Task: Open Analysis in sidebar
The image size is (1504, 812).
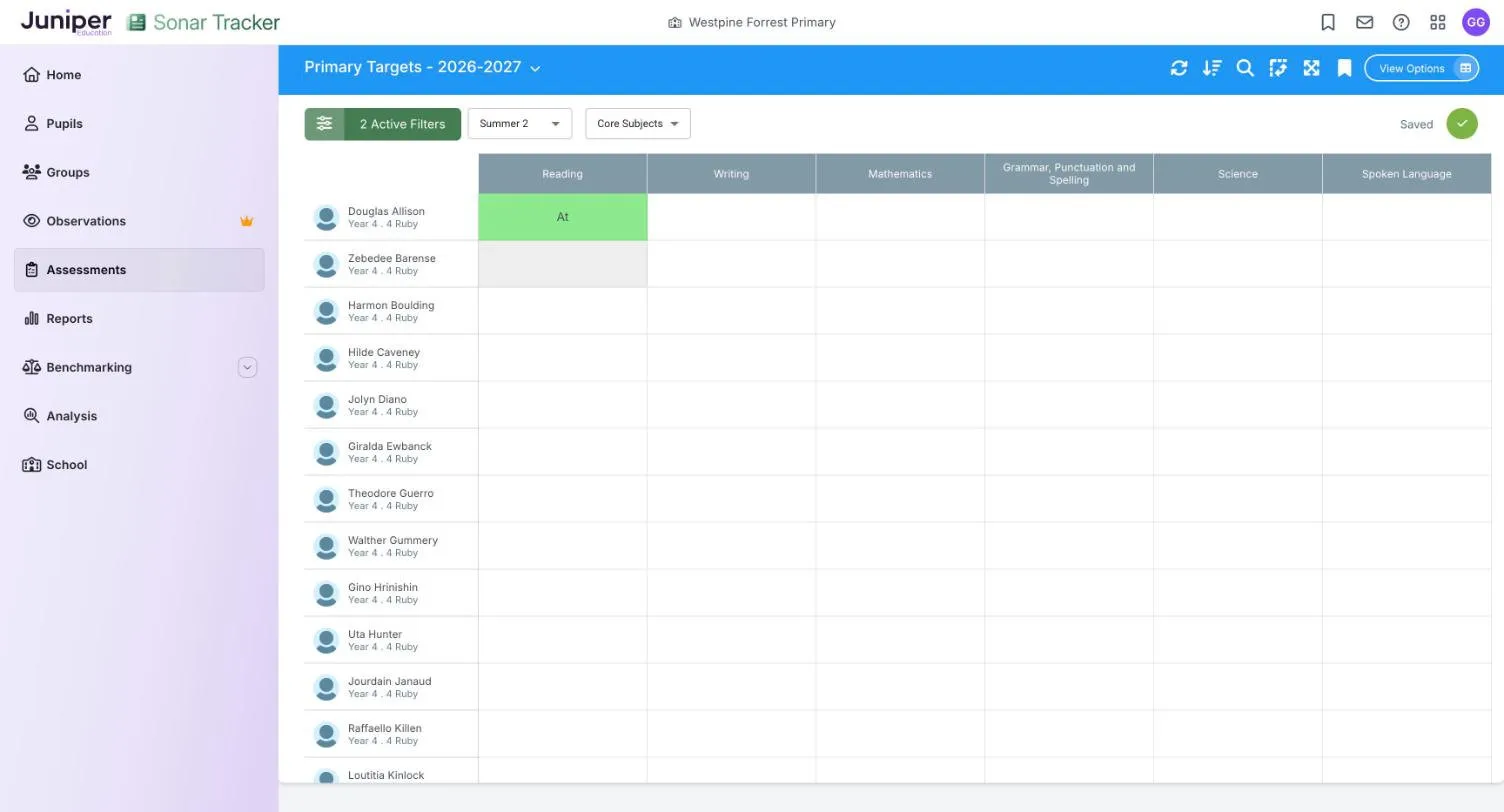Action: (x=139, y=416)
